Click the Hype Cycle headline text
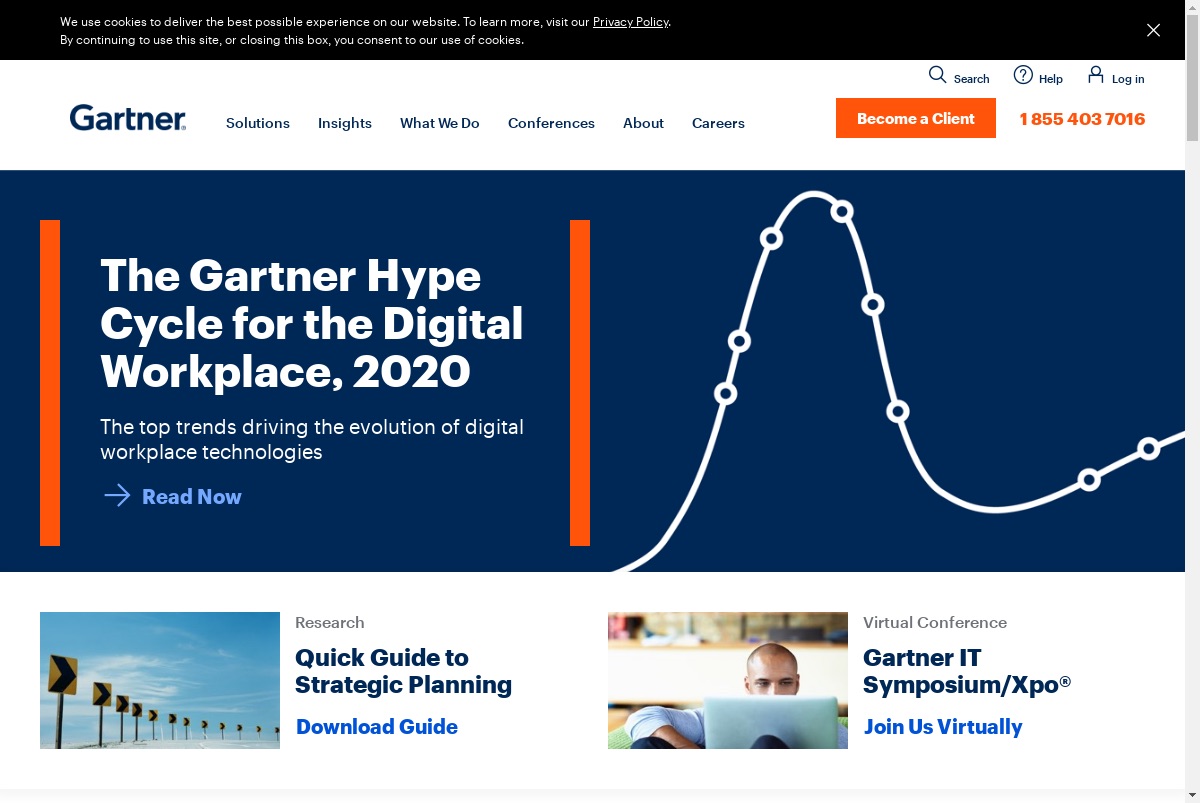The image size is (1200, 803). [312, 323]
